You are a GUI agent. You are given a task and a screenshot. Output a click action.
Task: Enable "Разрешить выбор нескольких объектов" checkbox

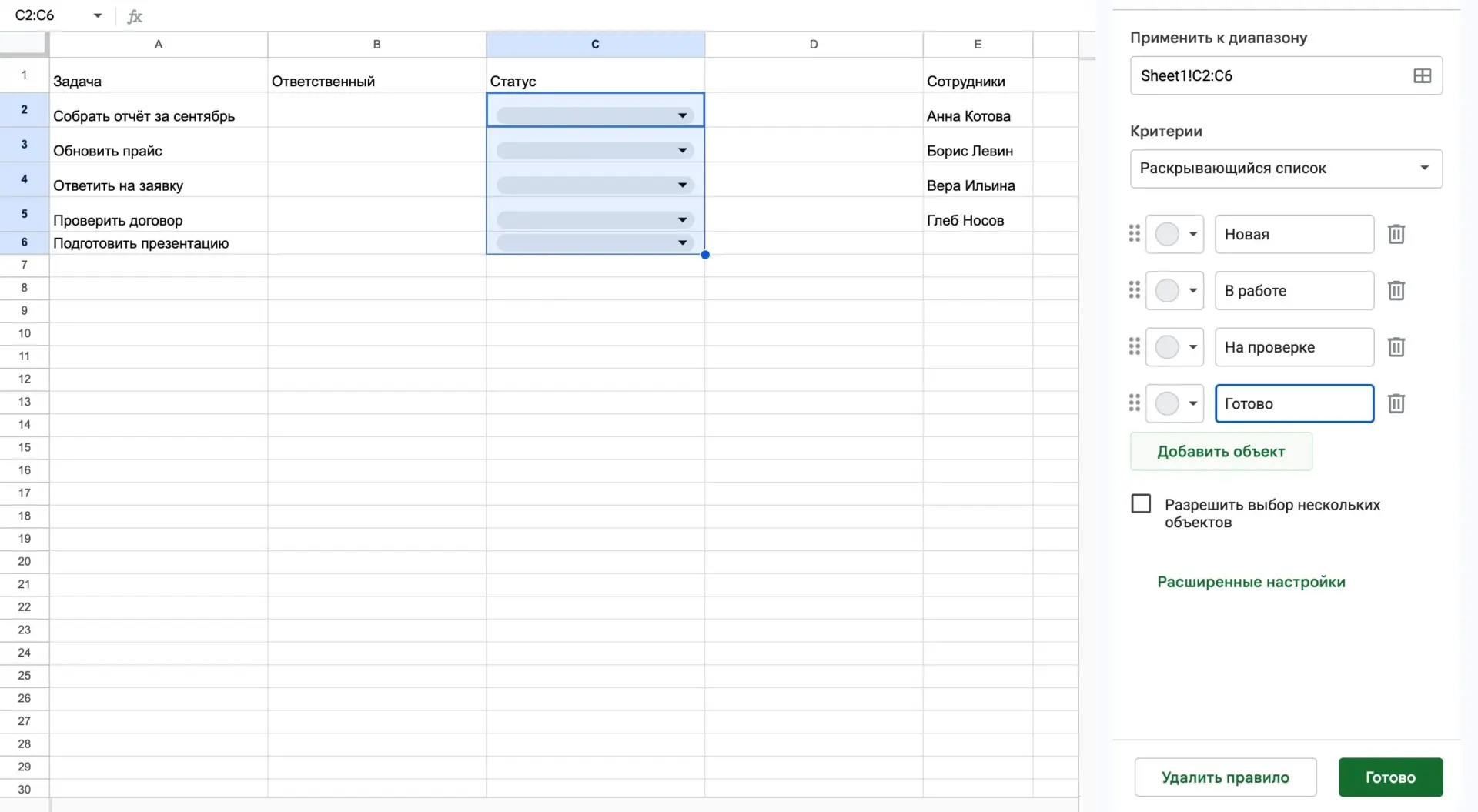click(1141, 504)
